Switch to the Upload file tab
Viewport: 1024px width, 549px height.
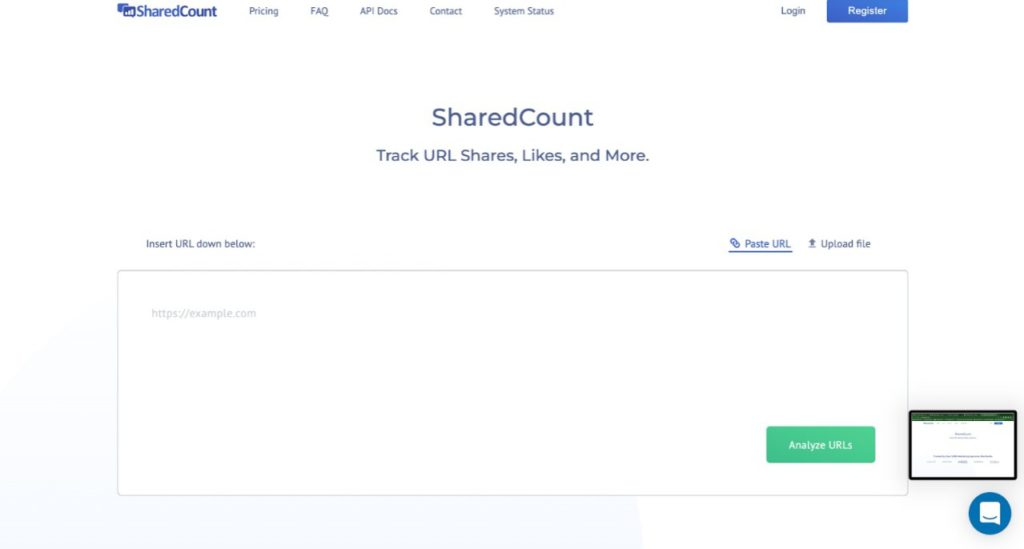[x=845, y=243]
